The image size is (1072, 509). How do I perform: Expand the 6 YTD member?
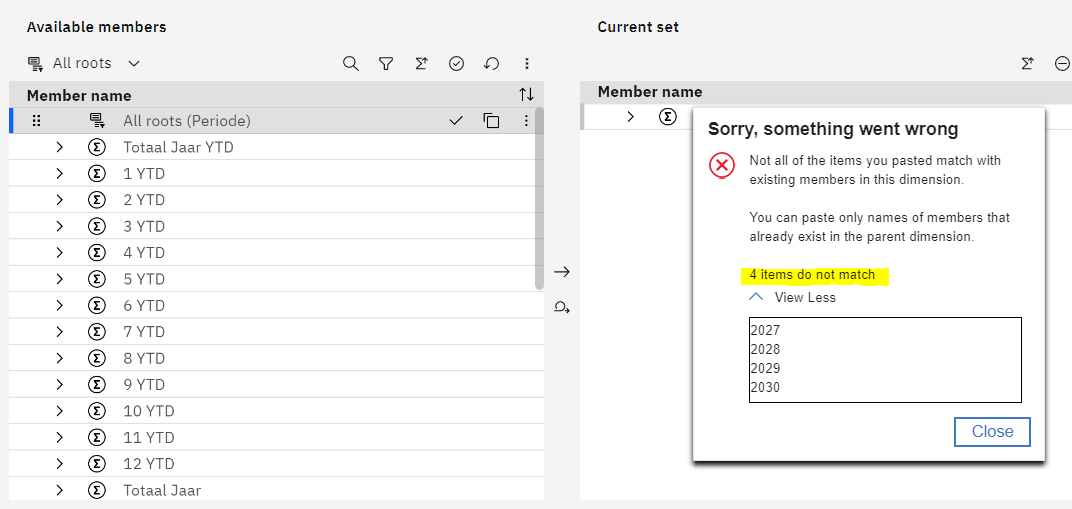click(x=59, y=306)
